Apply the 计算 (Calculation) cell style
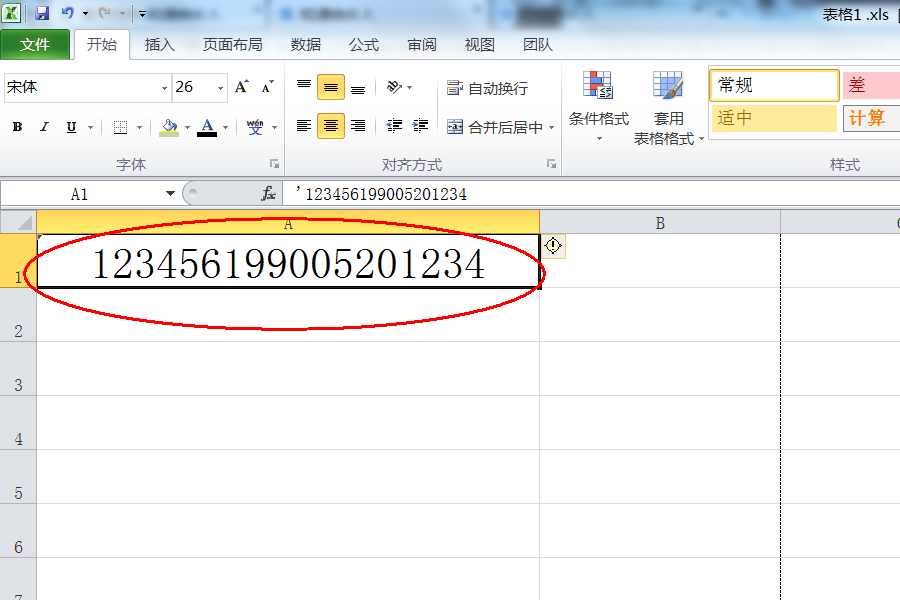Image resolution: width=900 pixels, height=600 pixels. 871,118
